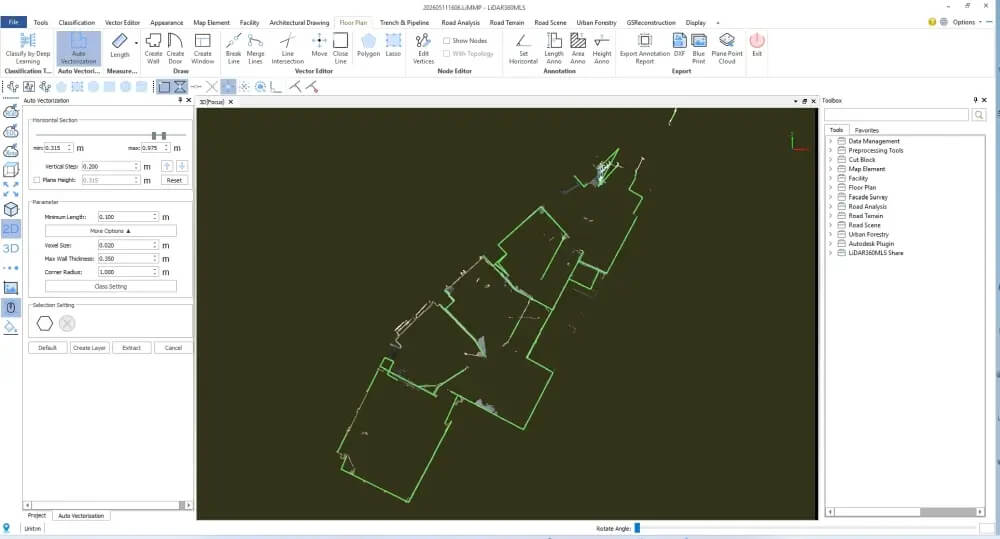Image resolution: width=1000 pixels, height=539 pixels.
Task: Expand the Urban Forestry toolbox node
Action: click(x=830, y=234)
